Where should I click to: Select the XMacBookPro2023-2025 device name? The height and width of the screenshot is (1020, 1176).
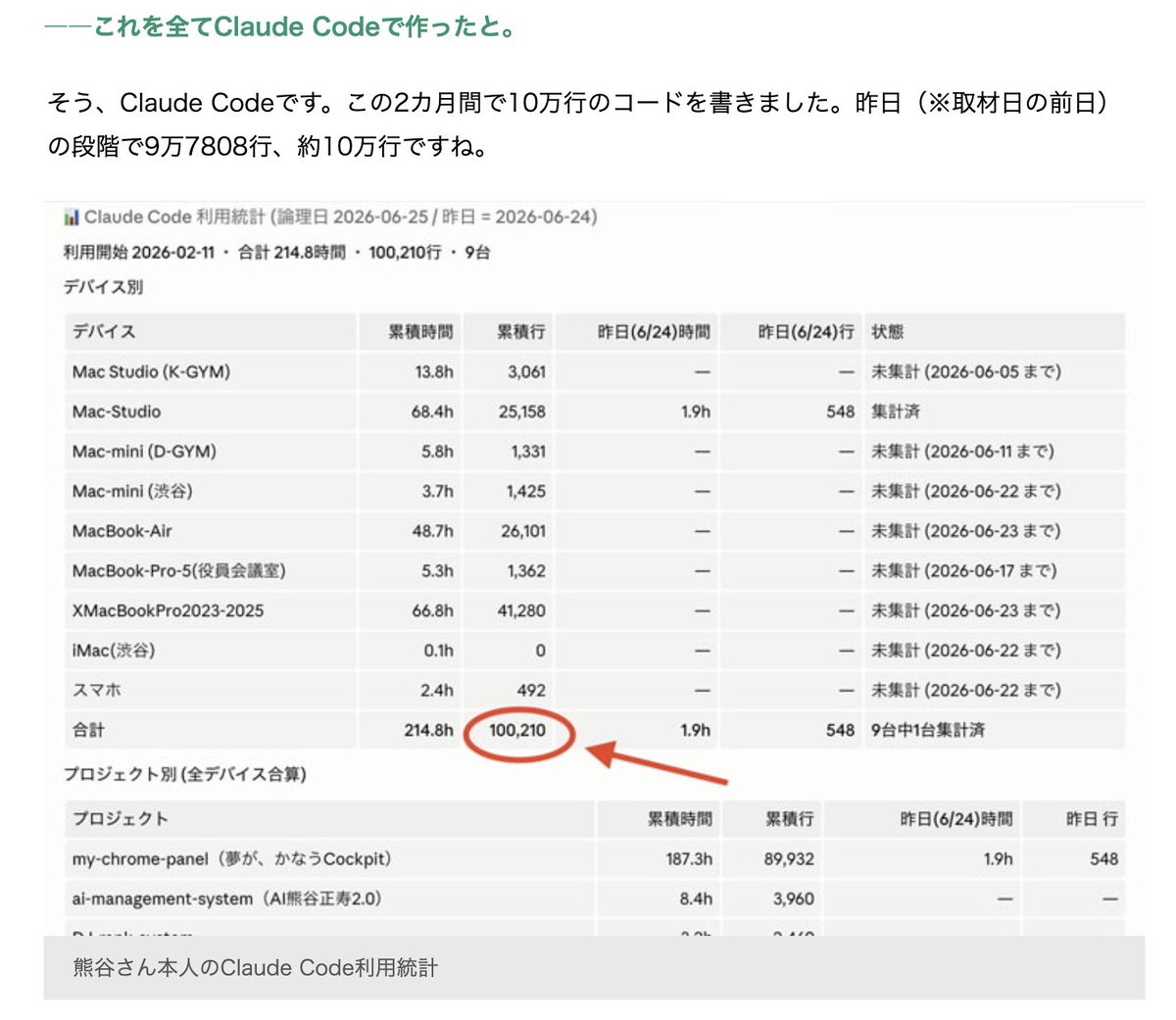(x=168, y=610)
